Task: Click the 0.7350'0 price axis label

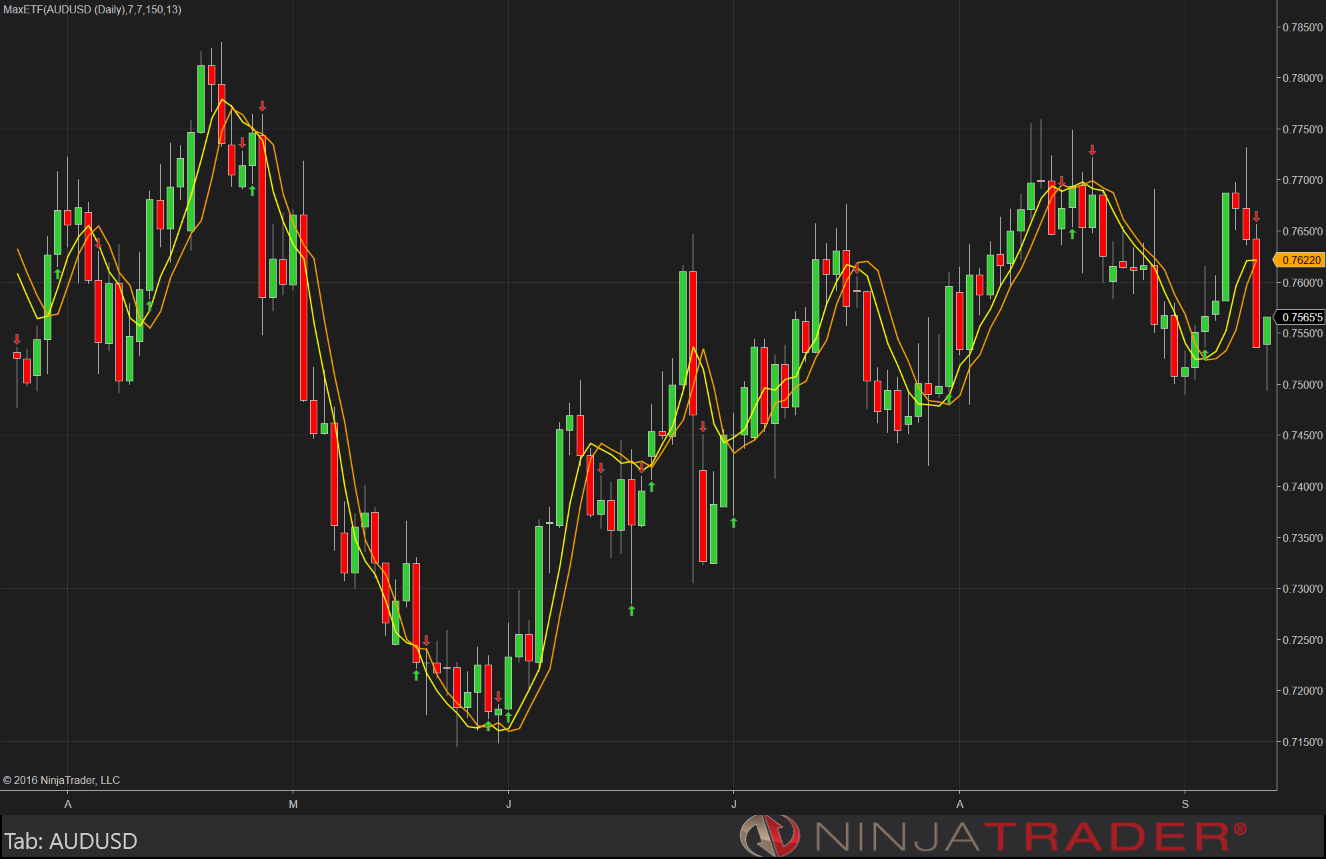Action: pyautogui.click(x=1302, y=537)
